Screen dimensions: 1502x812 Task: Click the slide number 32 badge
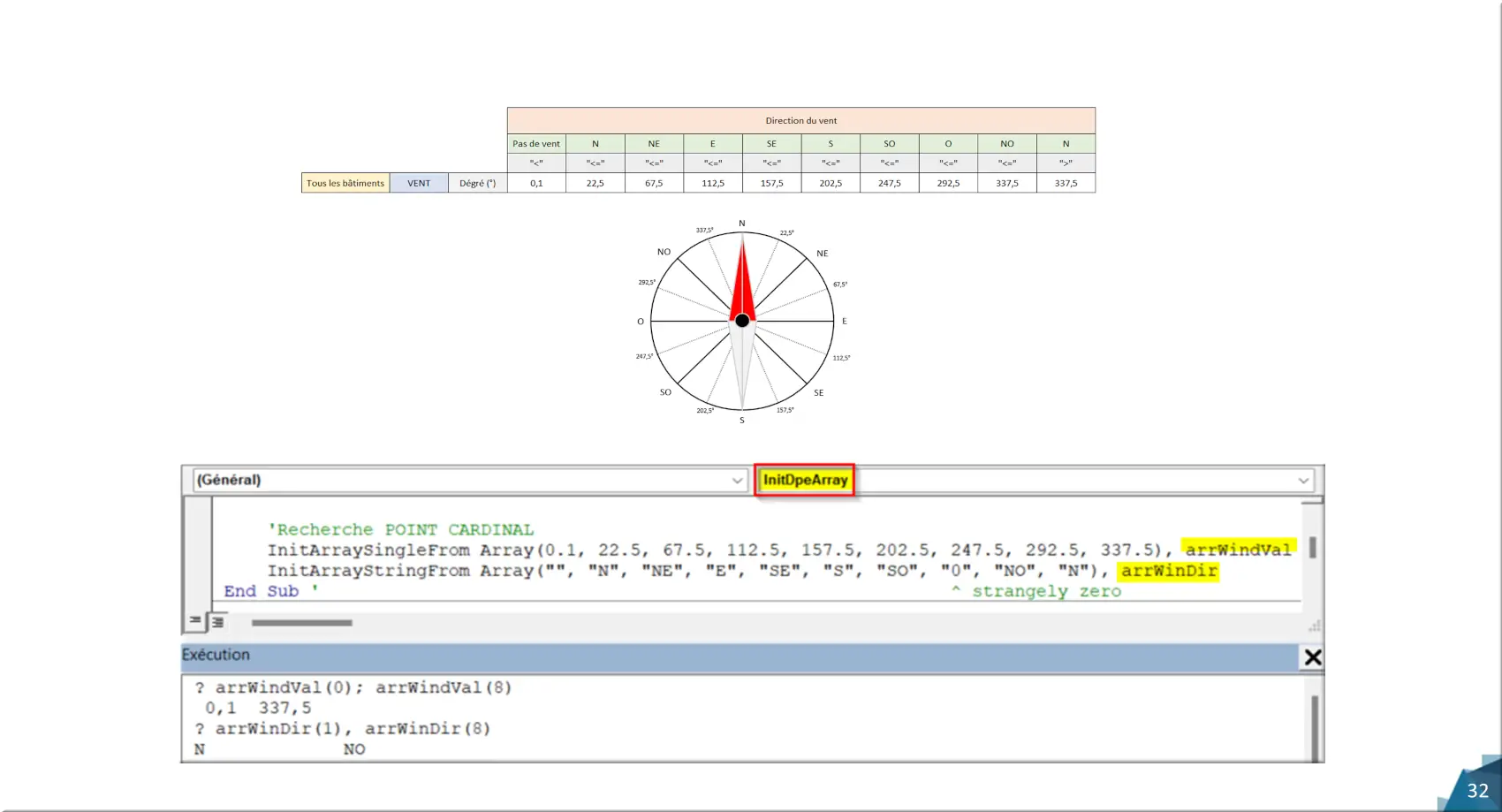click(1477, 791)
